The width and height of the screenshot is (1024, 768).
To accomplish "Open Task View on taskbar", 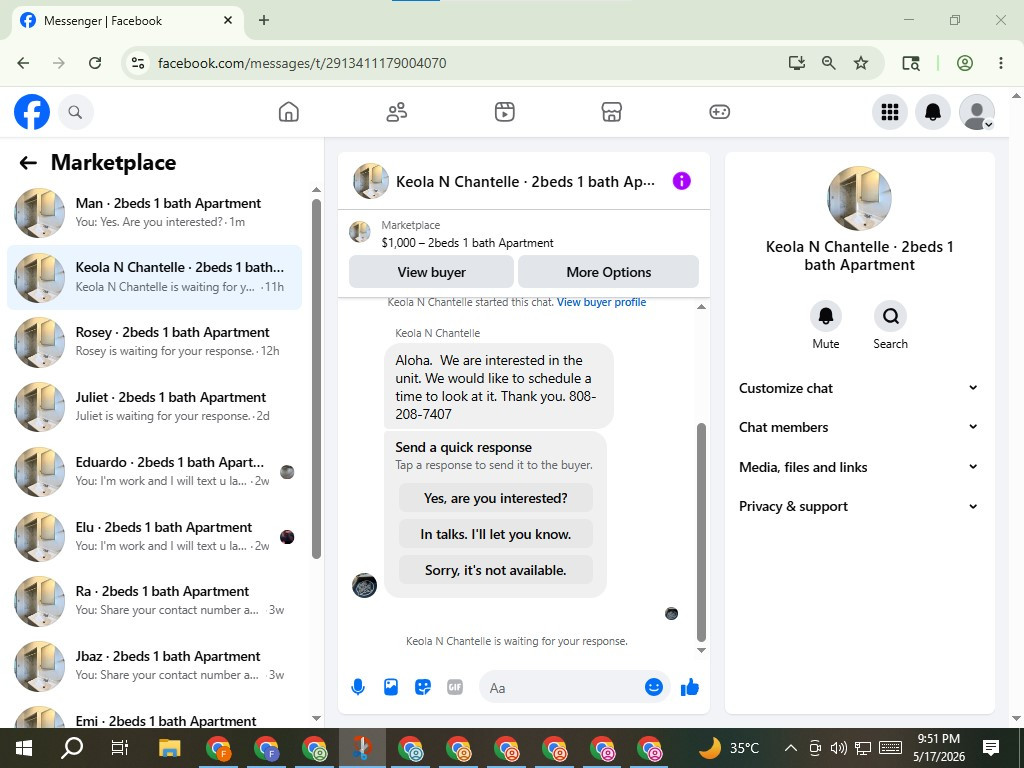I will point(120,748).
